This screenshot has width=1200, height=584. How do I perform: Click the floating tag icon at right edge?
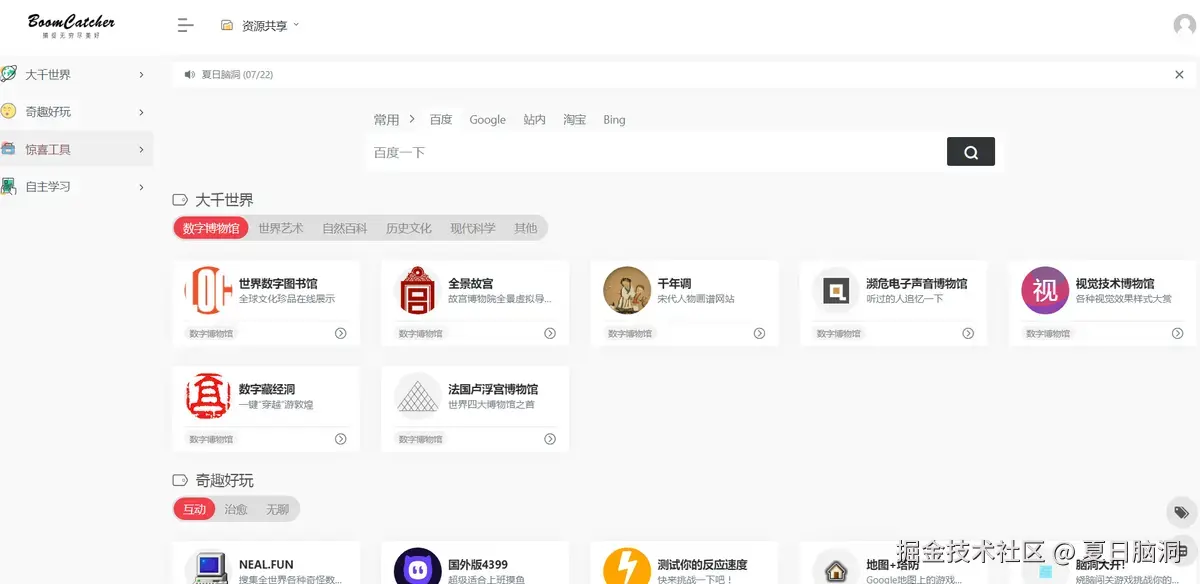[1182, 513]
